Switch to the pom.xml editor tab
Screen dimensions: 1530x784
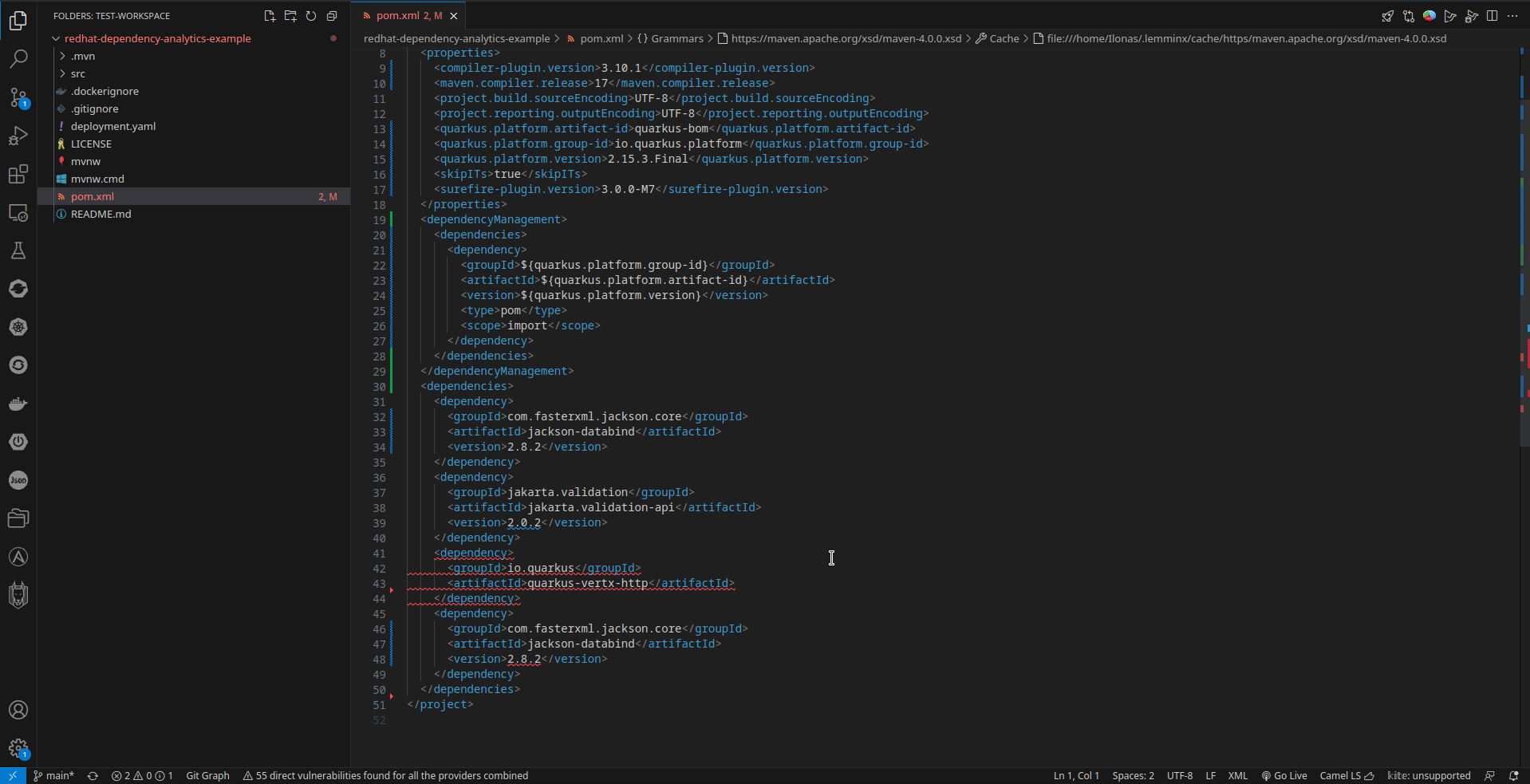[x=408, y=15]
